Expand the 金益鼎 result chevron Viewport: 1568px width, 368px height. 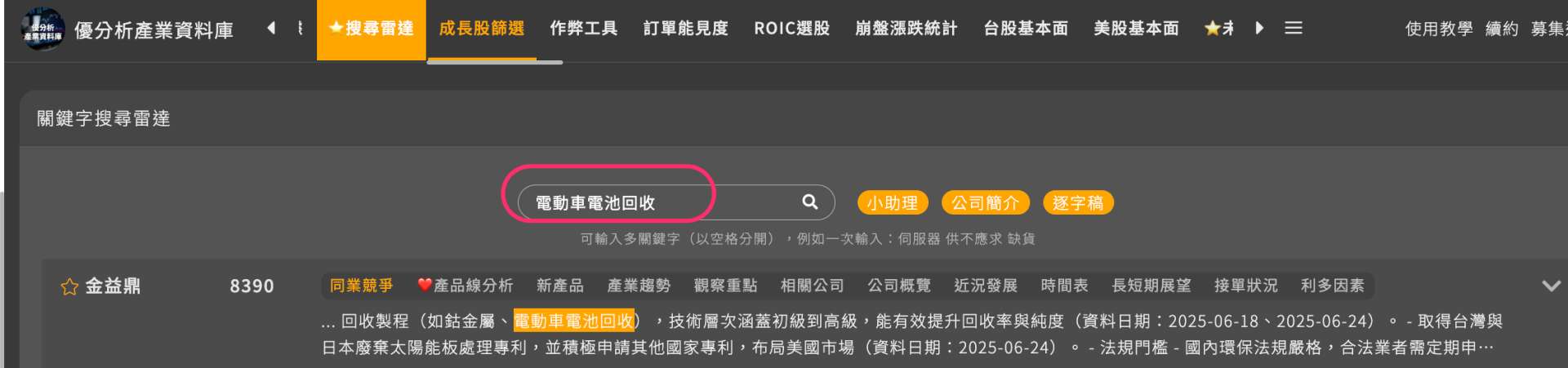1551,286
